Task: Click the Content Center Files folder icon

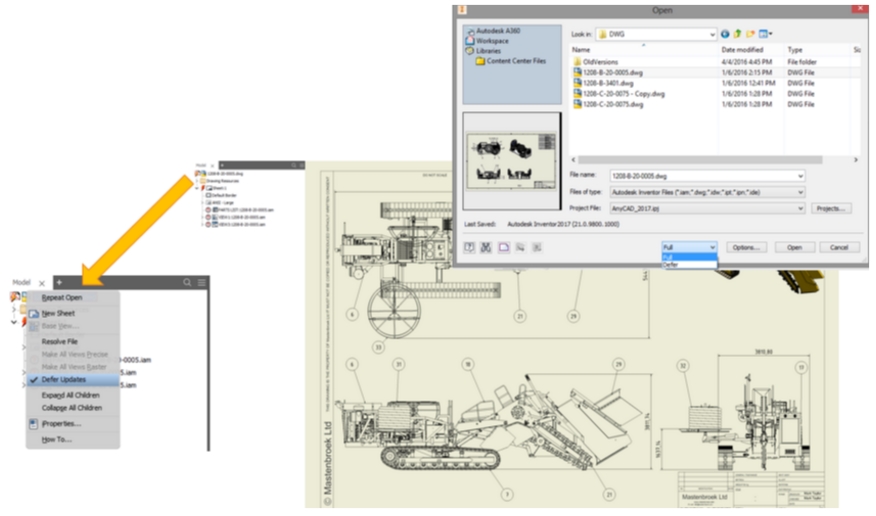Action: [480, 61]
